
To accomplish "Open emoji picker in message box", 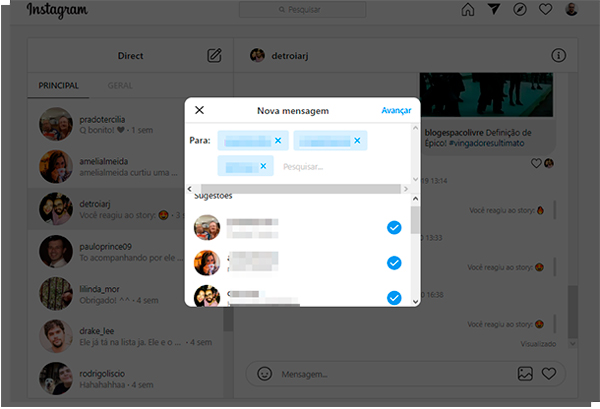I will point(264,373).
